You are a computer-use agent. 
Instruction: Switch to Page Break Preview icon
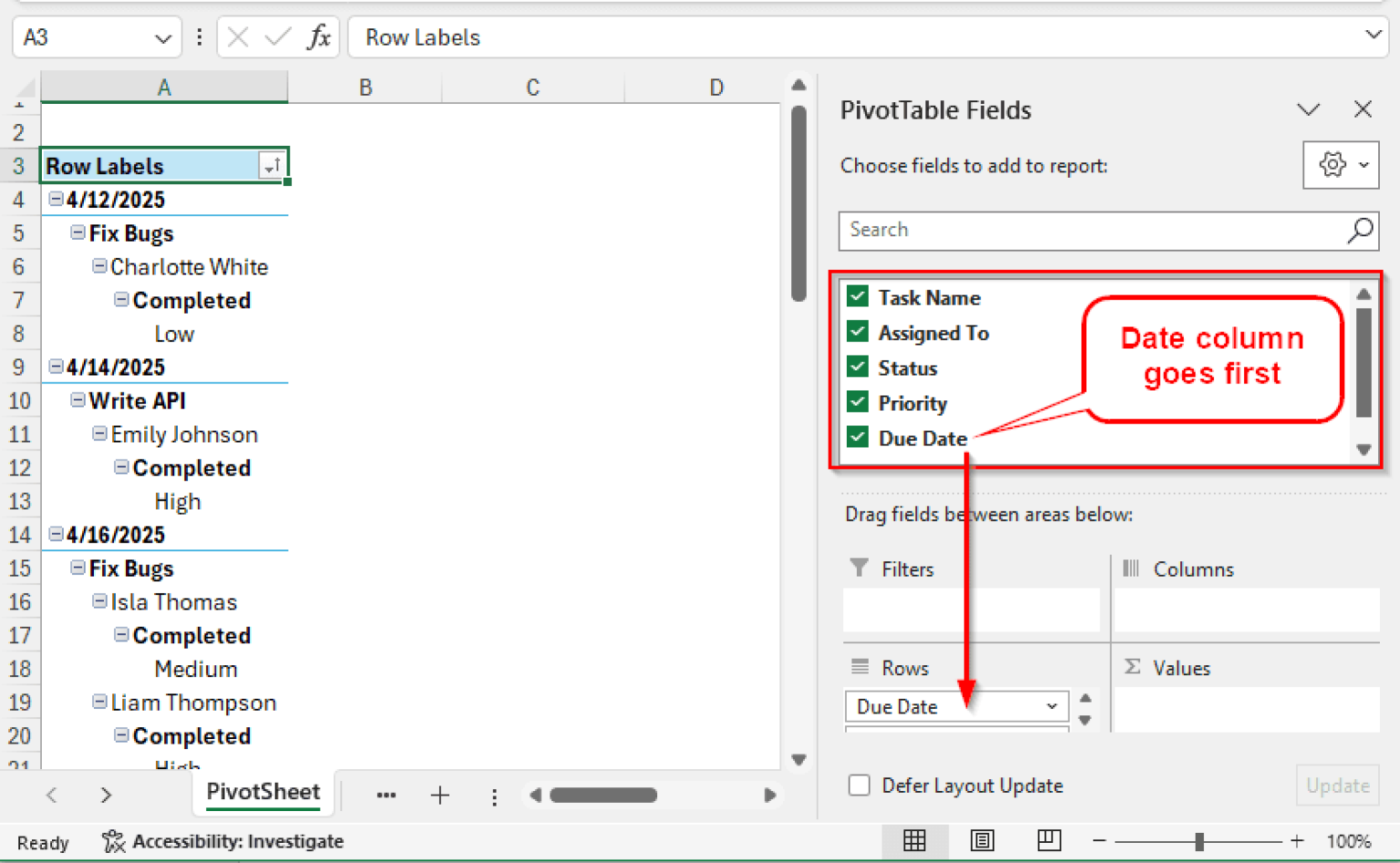pyautogui.click(x=1049, y=840)
